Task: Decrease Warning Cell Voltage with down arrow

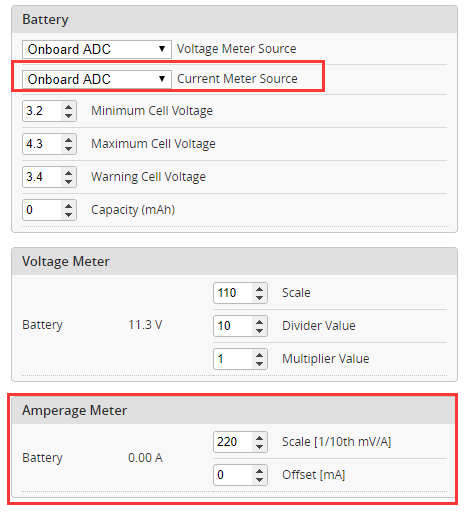Action: 69,182
